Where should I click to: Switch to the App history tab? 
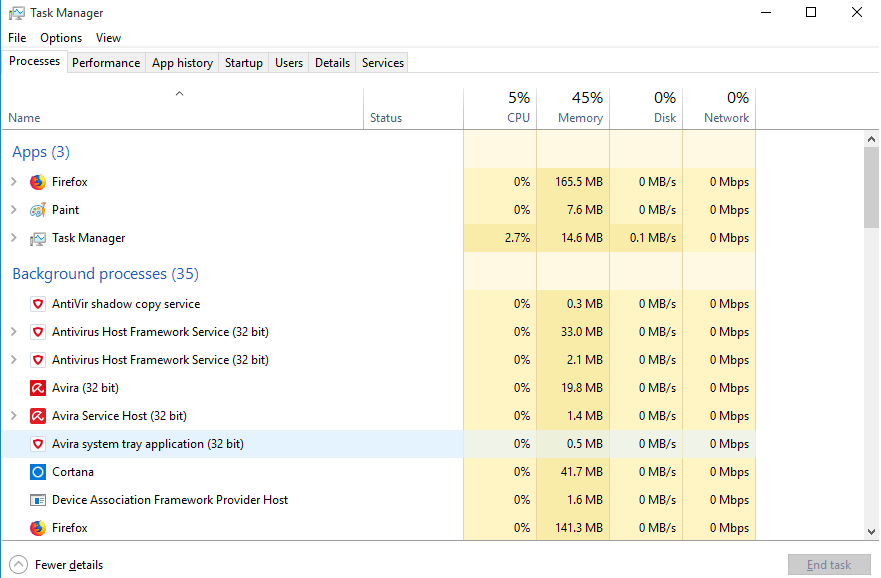(183, 63)
